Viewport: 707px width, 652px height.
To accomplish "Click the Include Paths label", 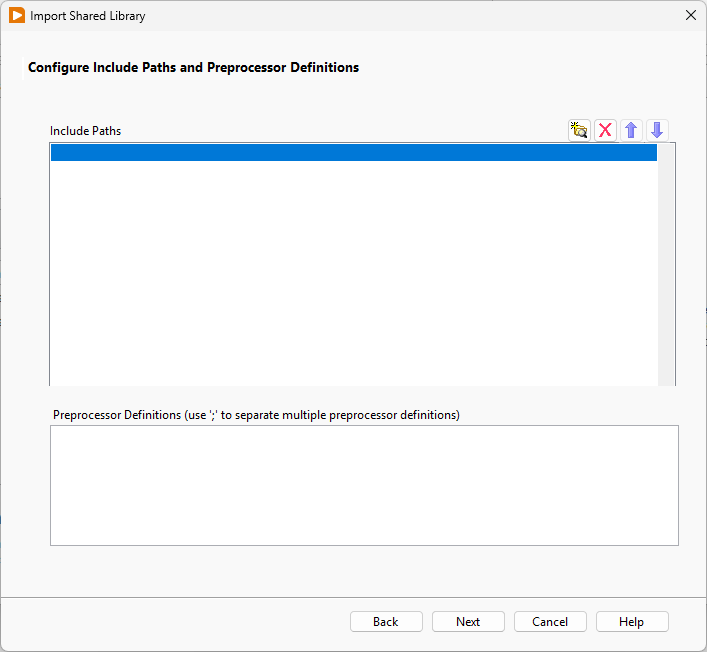I will 85,131.
